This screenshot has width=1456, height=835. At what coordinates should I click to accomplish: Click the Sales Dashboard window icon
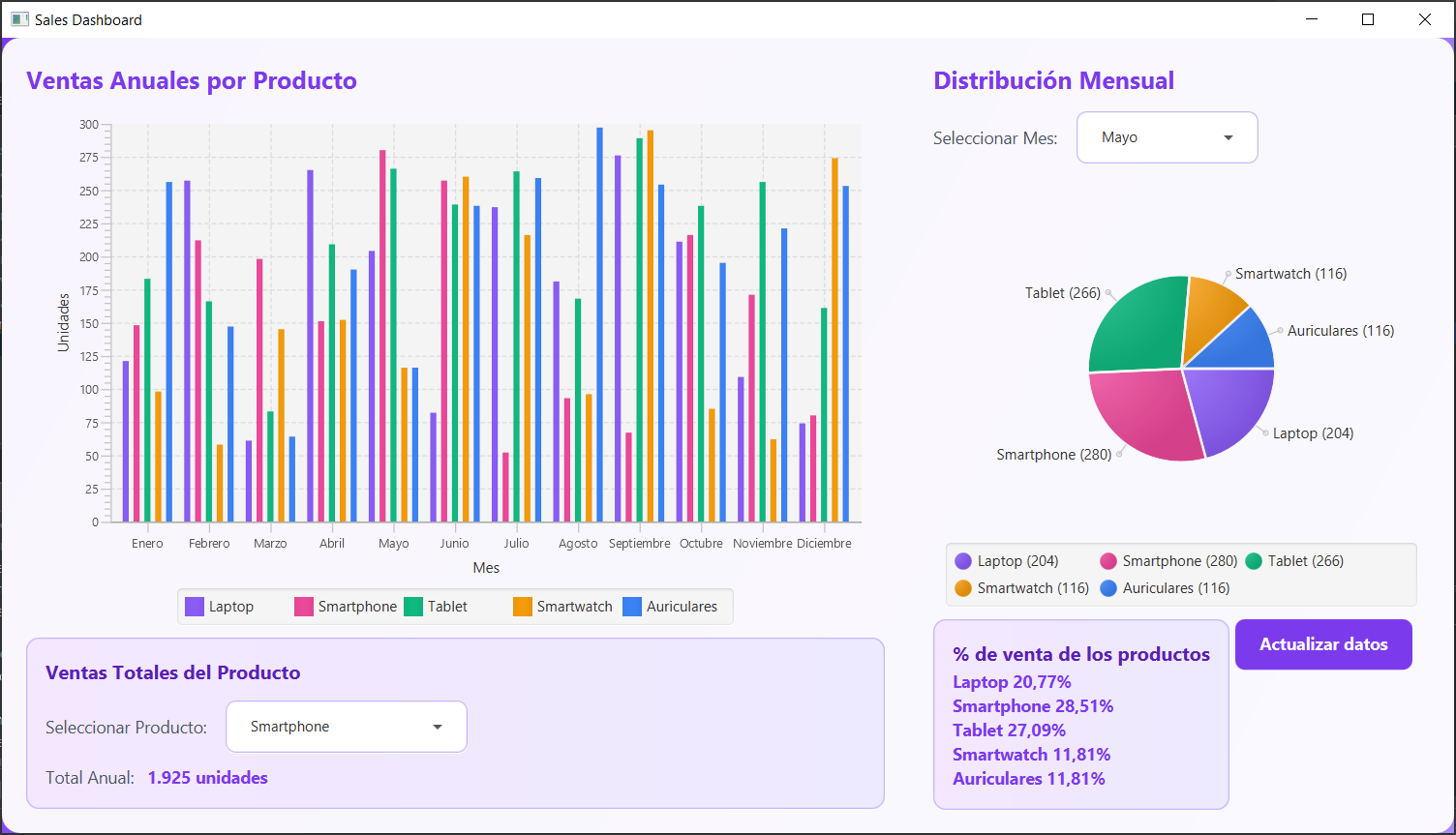pyautogui.click(x=19, y=19)
